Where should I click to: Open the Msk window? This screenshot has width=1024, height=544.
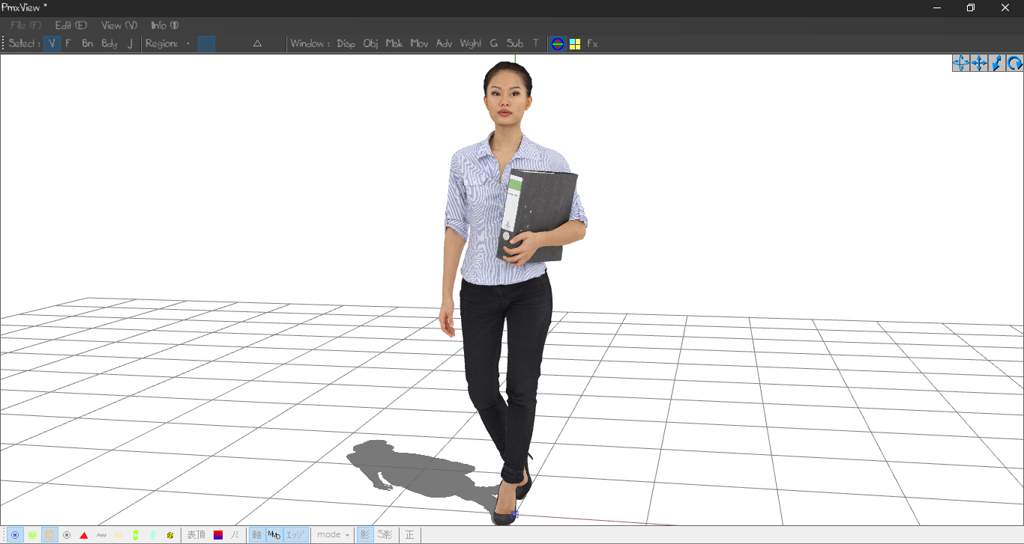coord(394,44)
